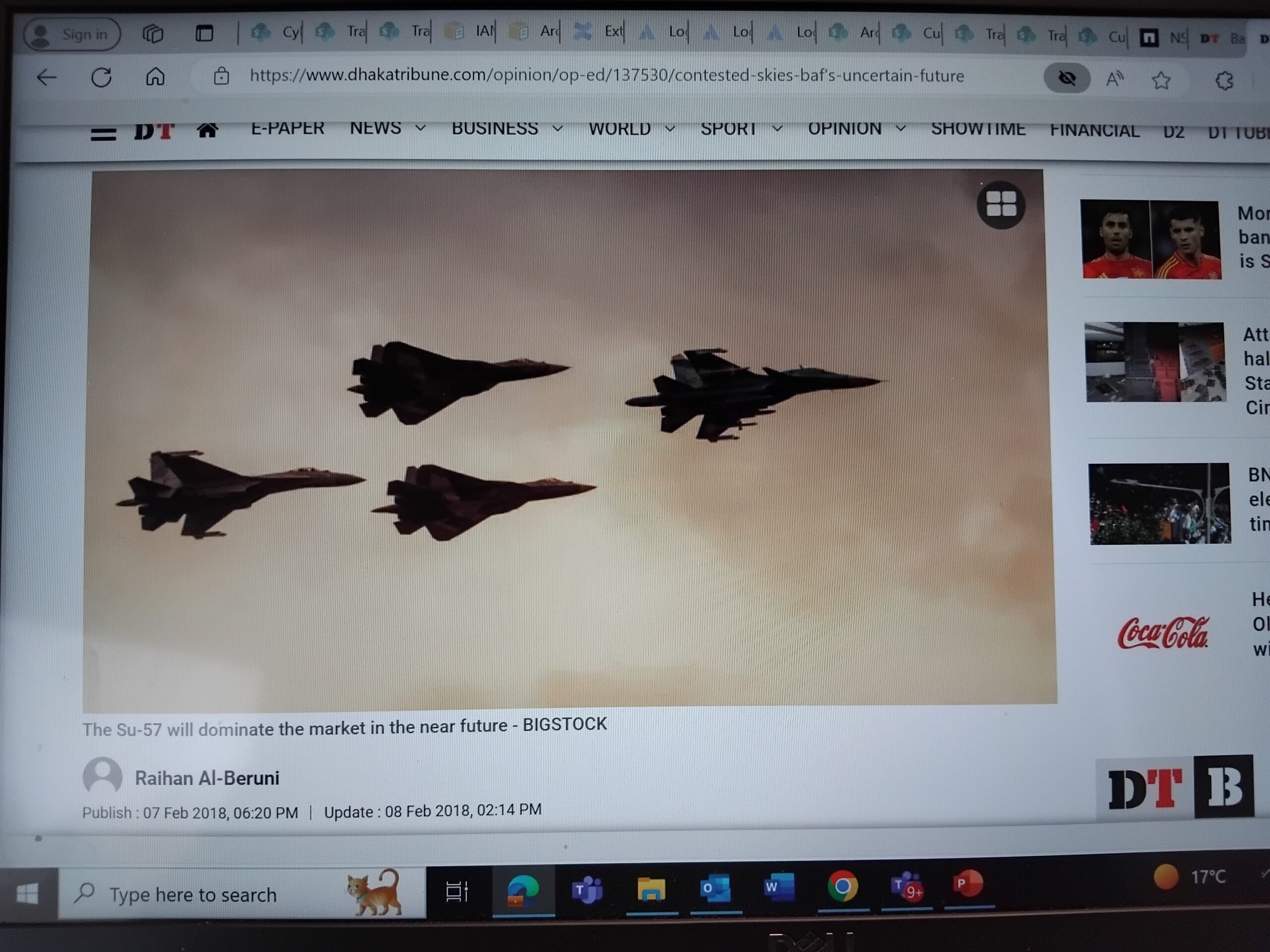Open the E-PAPER link

click(288, 128)
